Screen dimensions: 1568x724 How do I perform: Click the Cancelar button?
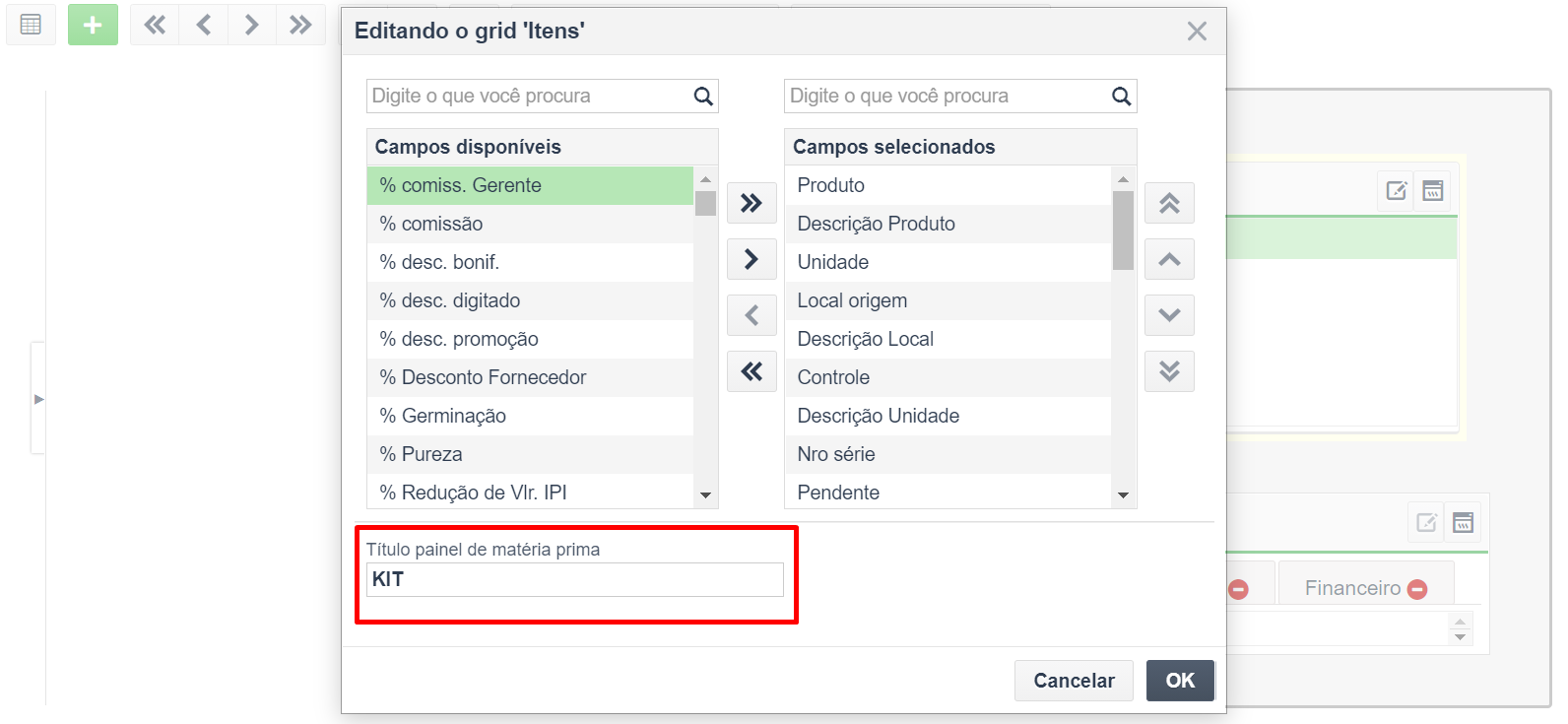[1074, 681]
